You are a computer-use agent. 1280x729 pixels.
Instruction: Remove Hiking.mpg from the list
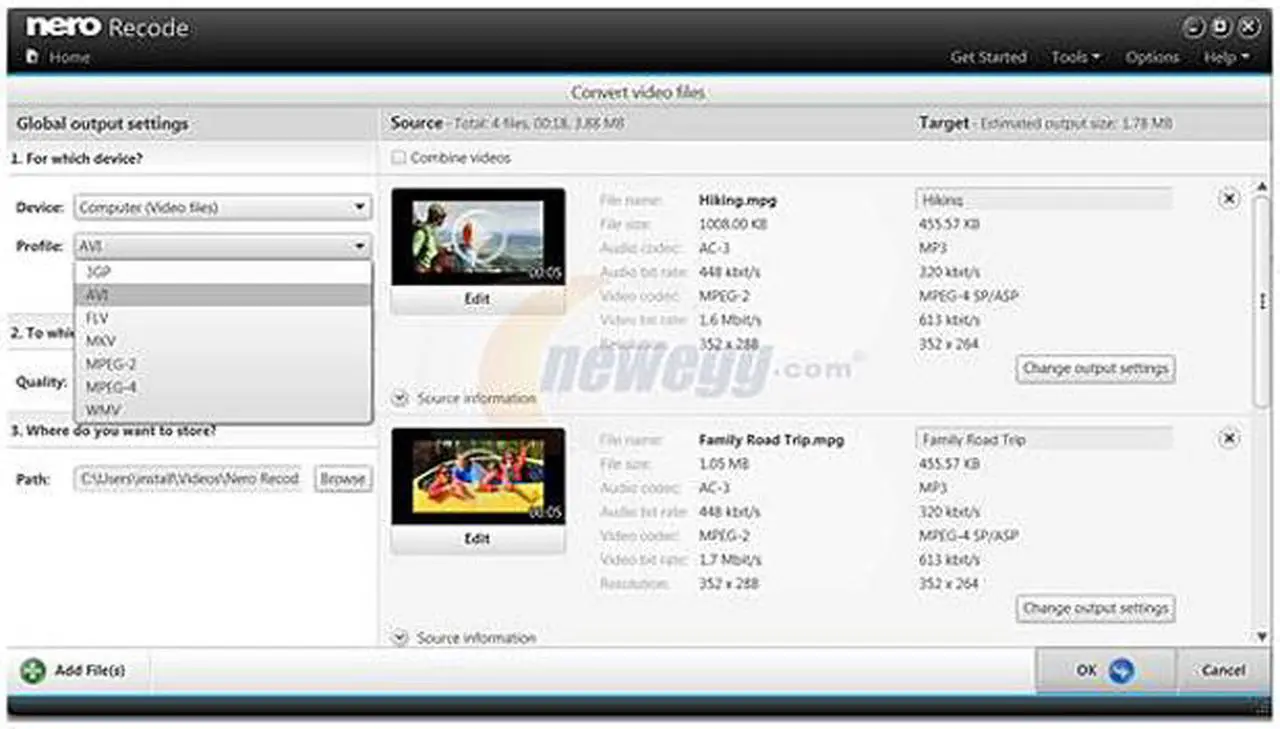pos(1229,199)
